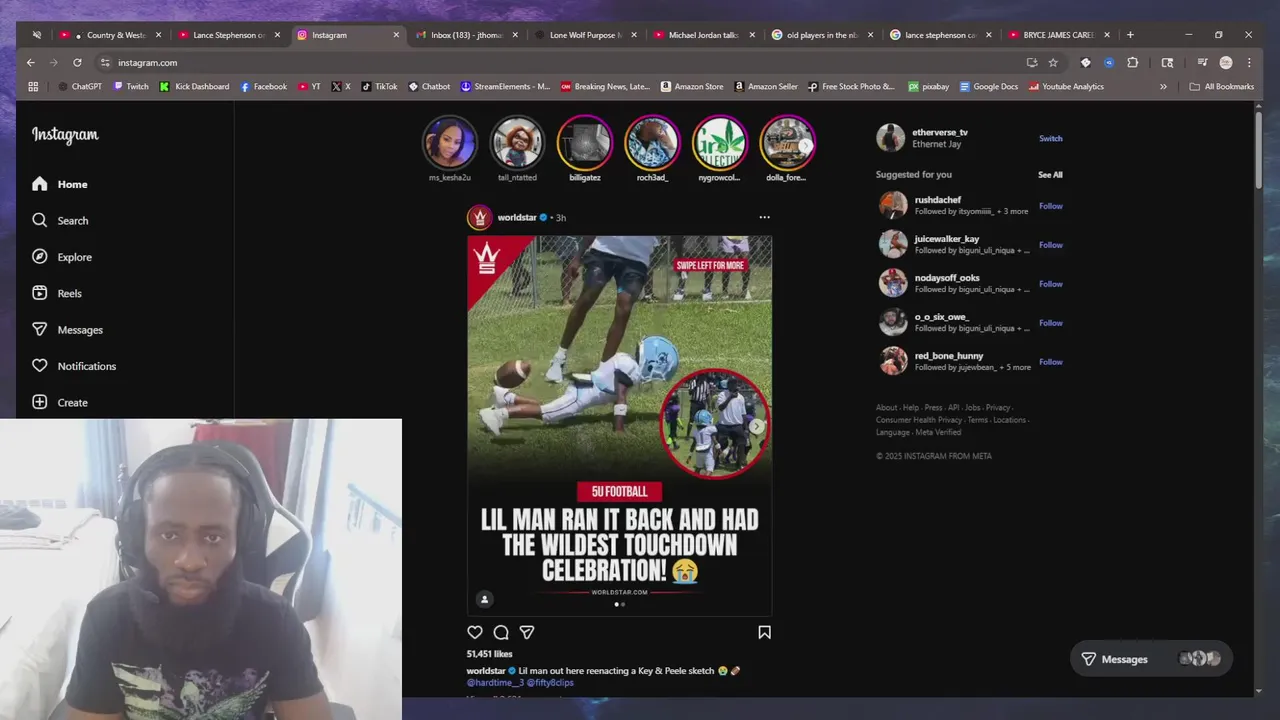
Task: Open a new browser tab with the plus button
Action: [x=1130, y=35]
